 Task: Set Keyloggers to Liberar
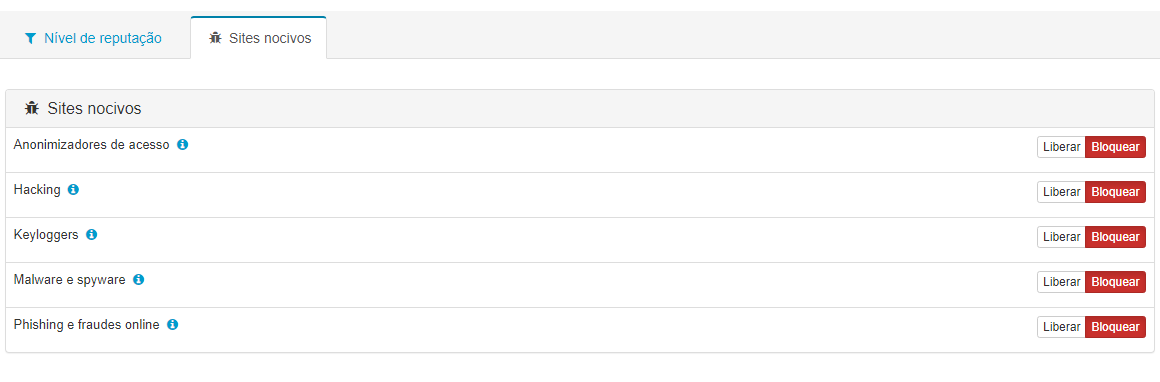[1061, 237]
